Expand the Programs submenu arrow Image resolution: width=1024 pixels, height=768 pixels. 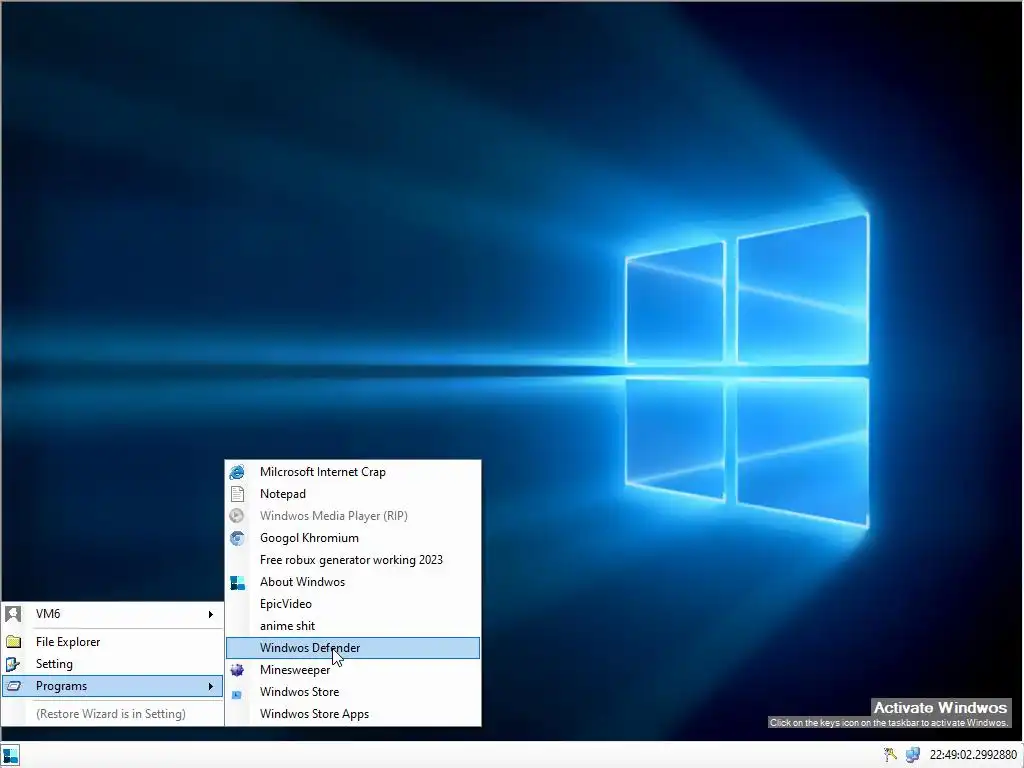[210, 686]
